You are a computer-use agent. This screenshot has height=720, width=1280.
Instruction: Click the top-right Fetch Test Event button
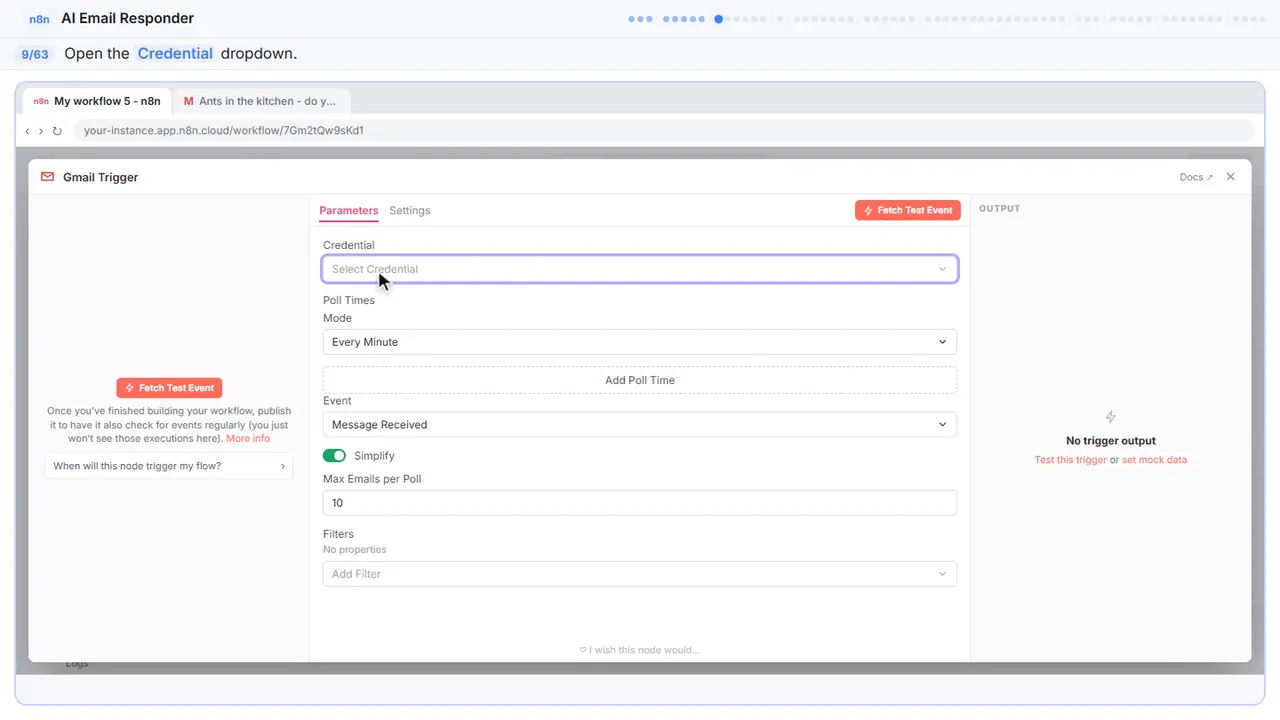click(x=908, y=210)
